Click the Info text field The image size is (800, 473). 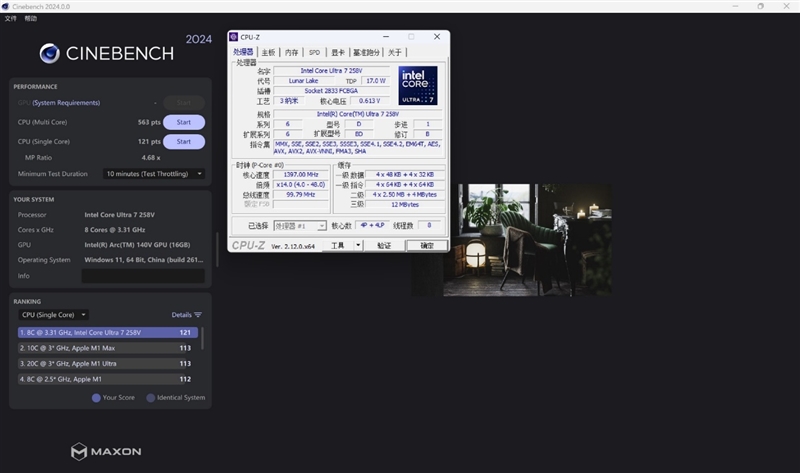[x=142, y=275]
